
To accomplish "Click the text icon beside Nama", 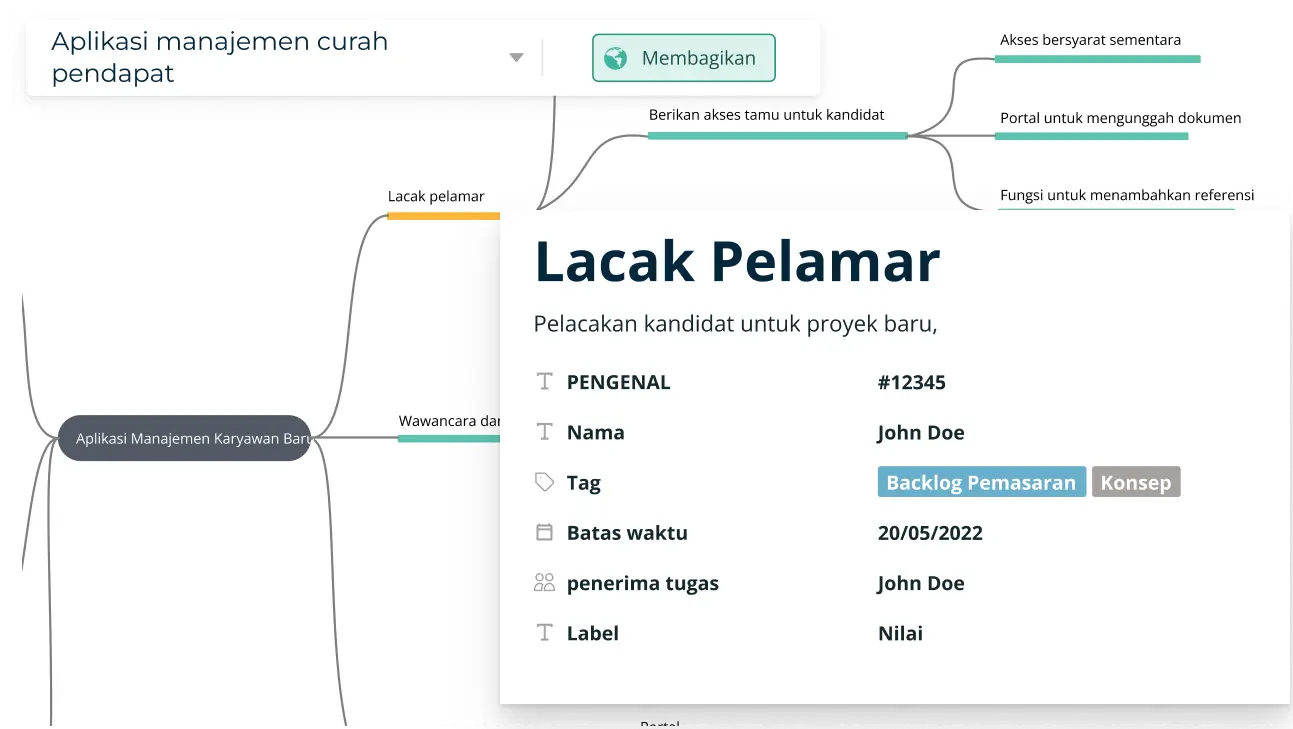I will coord(544,432).
